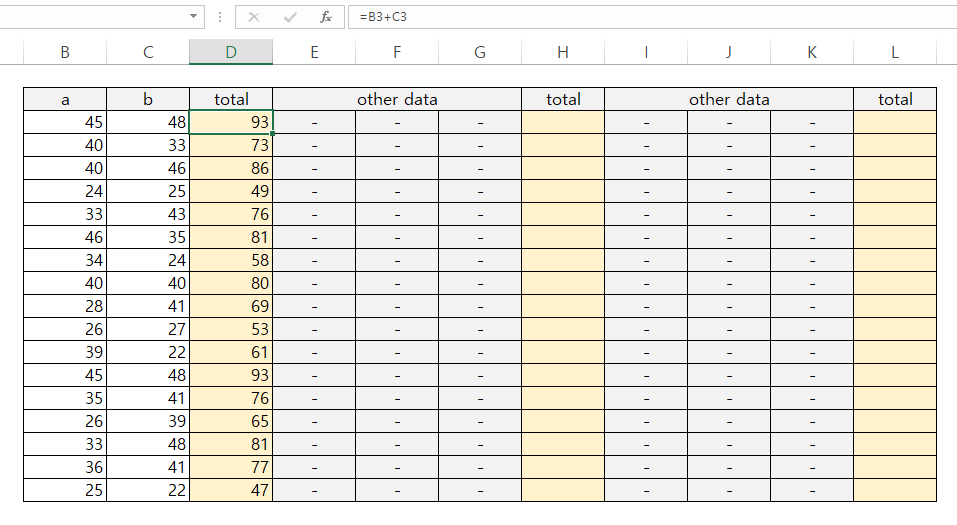Click cell with value 36 in column a
This screenshot has height=525, width=957.
pyautogui.click(x=65, y=467)
